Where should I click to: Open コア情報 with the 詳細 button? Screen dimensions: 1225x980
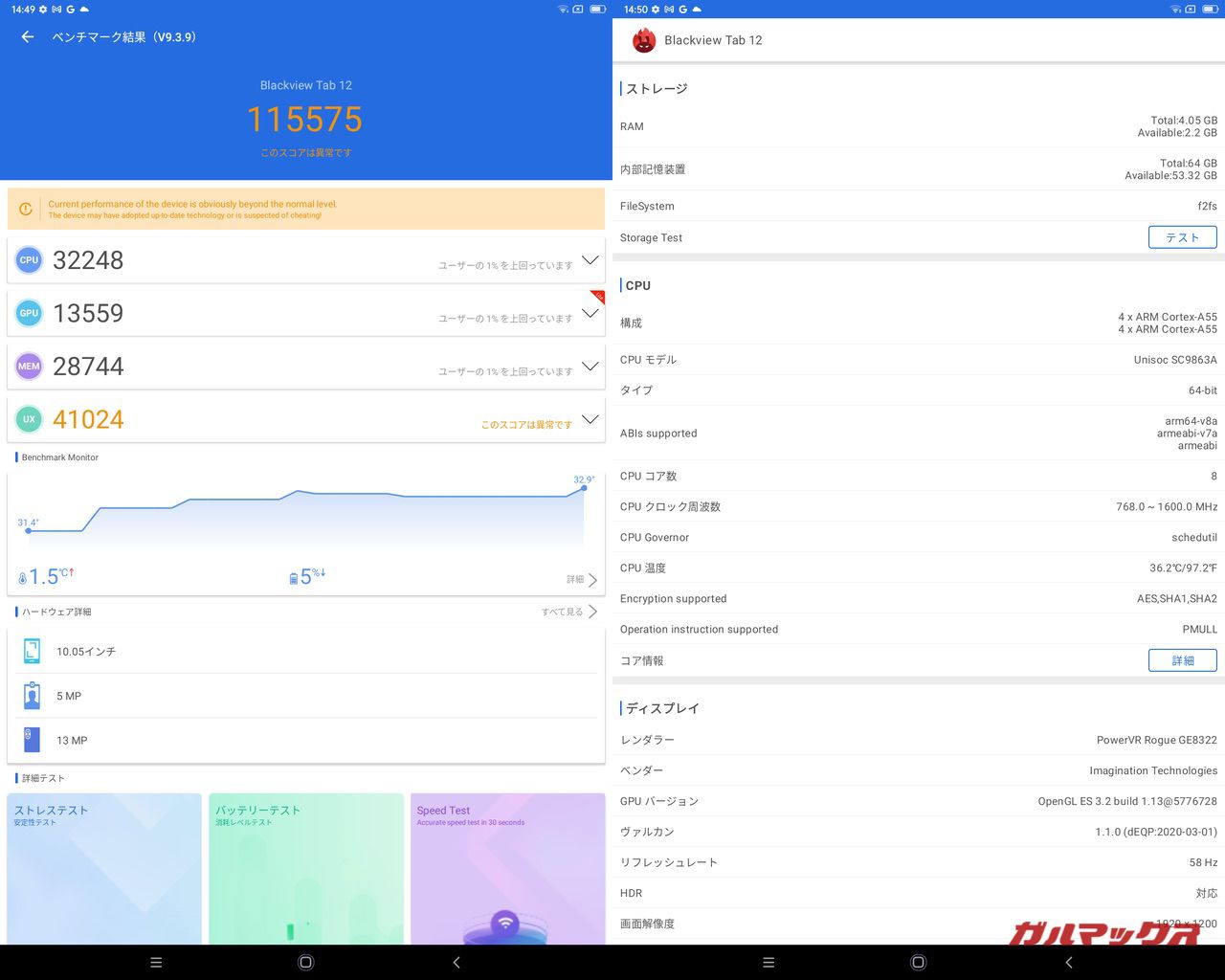(x=1182, y=660)
